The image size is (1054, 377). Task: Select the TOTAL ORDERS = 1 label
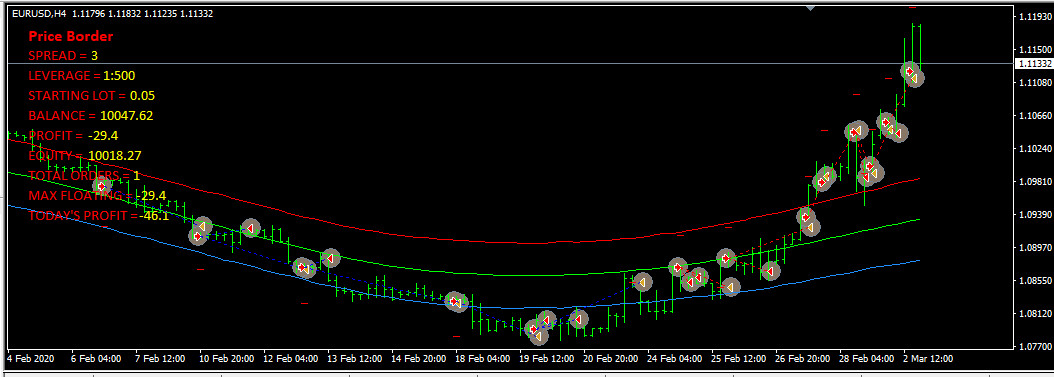click(x=84, y=175)
